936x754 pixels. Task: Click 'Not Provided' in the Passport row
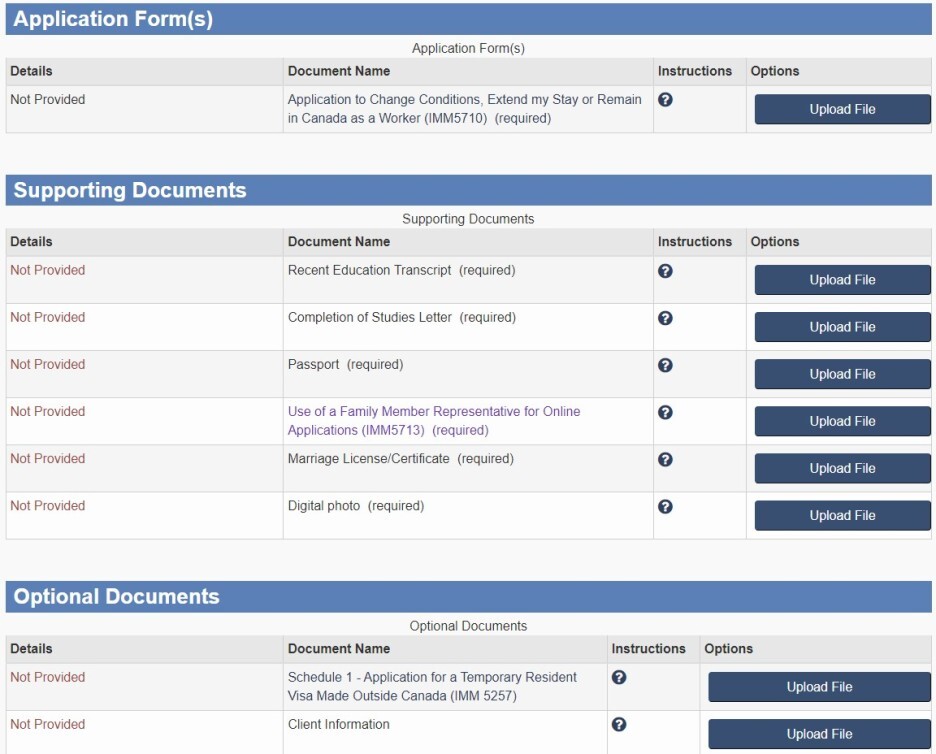(48, 365)
